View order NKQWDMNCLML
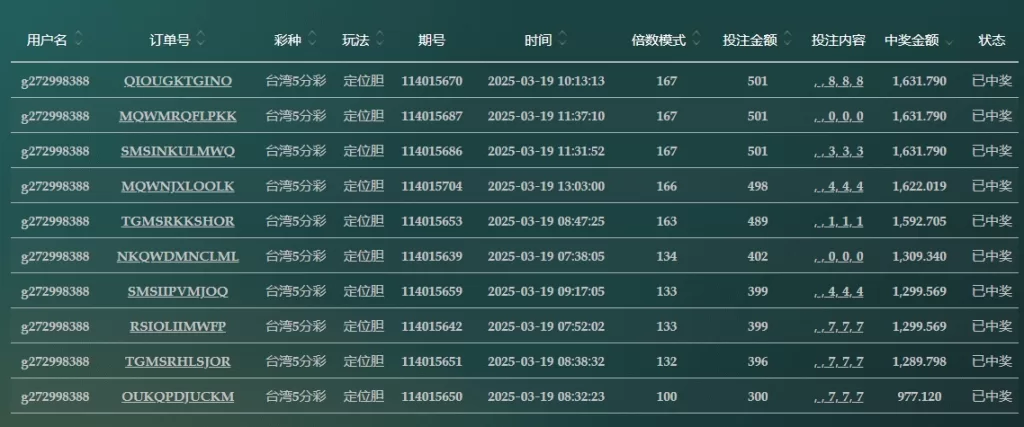This screenshot has width=1024, height=427. tap(178, 257)
